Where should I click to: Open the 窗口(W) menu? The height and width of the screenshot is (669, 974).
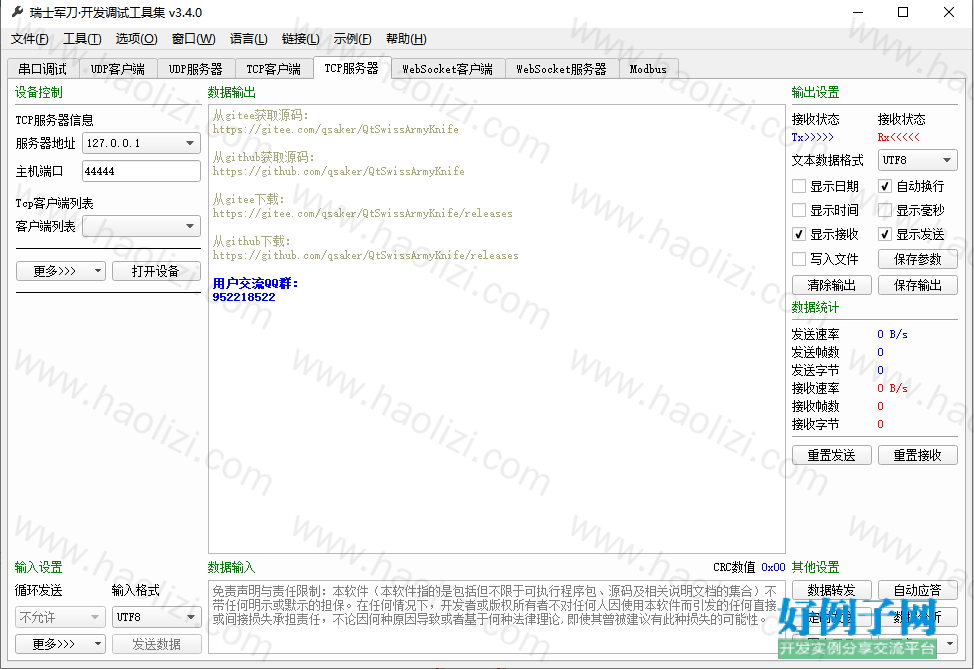(193, 39)
